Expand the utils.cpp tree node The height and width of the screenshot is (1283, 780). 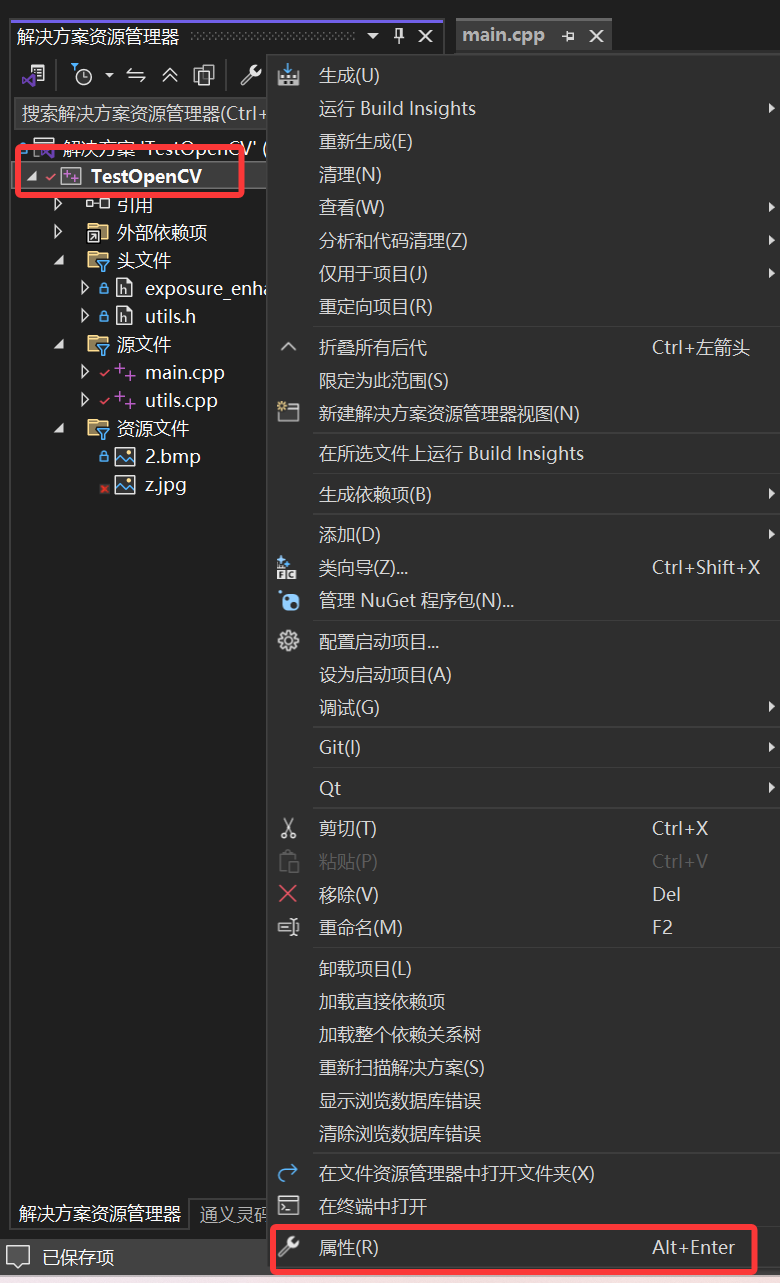coord(85,401)
